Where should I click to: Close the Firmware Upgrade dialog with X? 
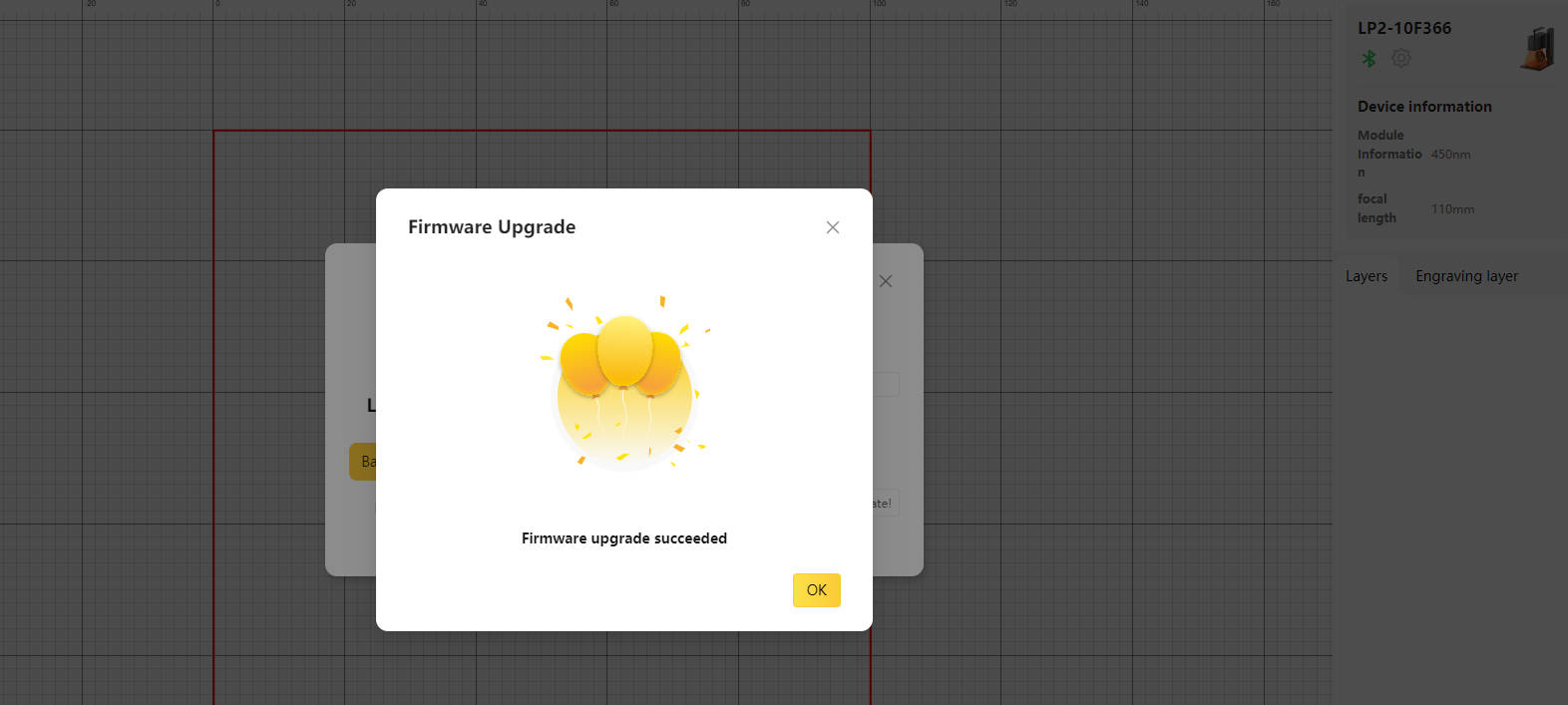point(832,227)
